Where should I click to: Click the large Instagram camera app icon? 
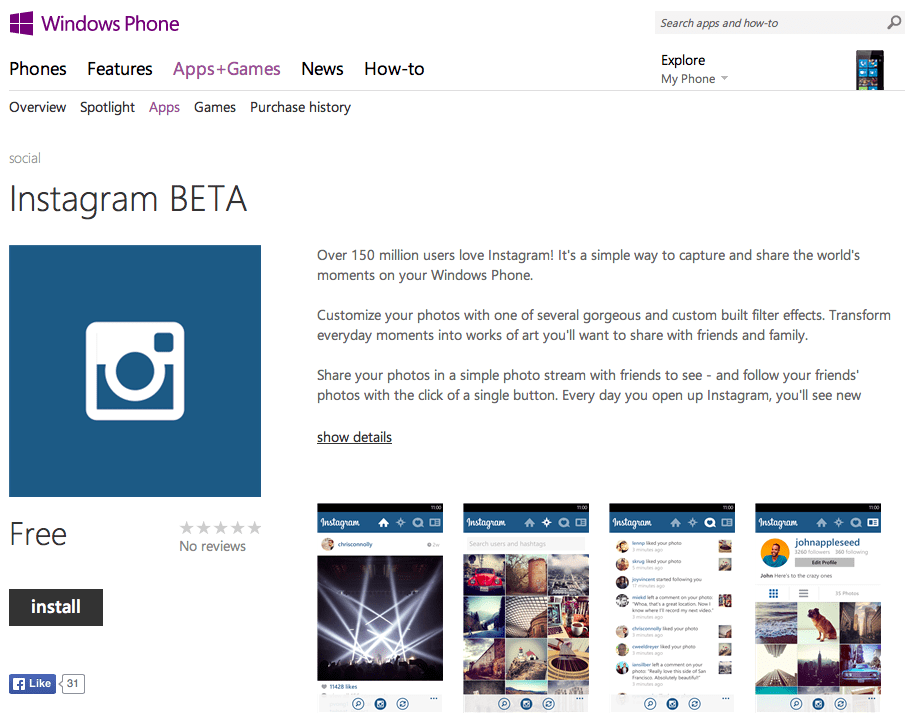tap(135, 371)
